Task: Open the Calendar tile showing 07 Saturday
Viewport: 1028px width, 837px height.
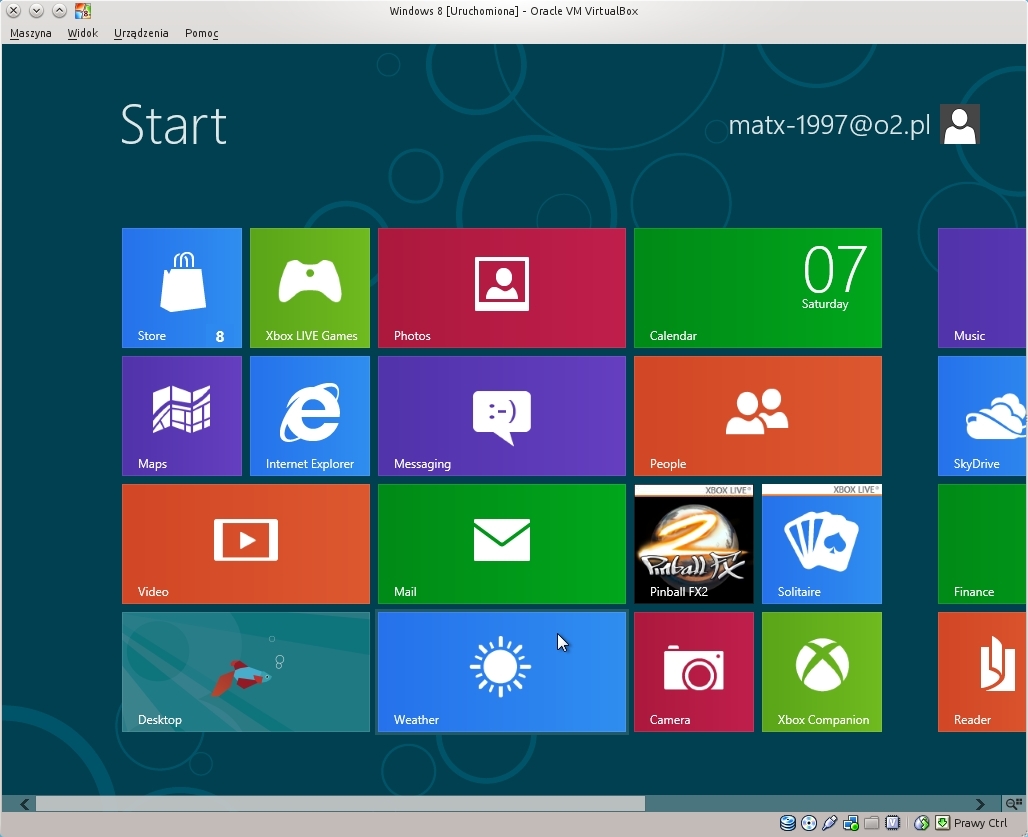Action: coord(758,288)
